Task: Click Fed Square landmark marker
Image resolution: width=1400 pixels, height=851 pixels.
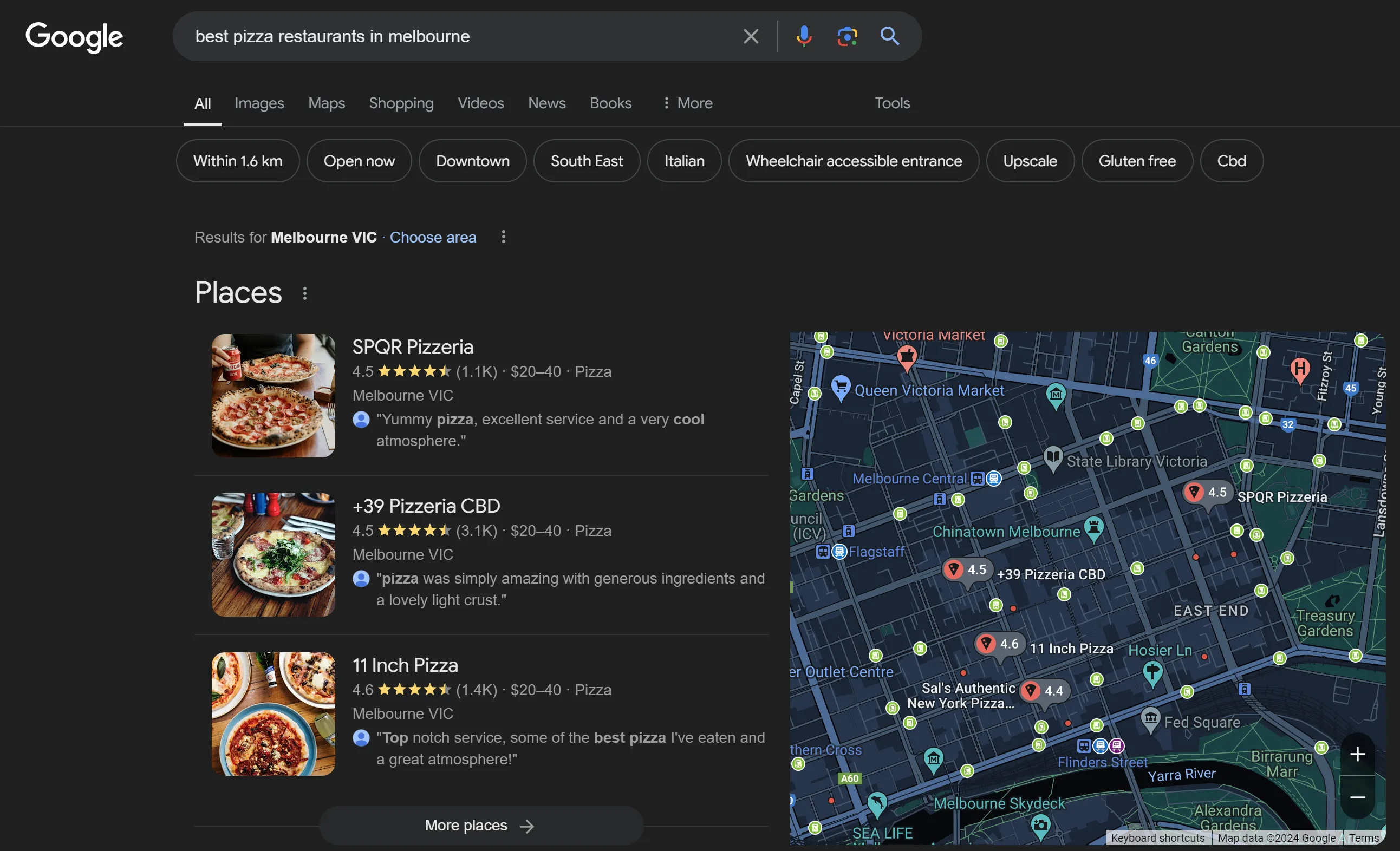Action: tap(1150, 720)
